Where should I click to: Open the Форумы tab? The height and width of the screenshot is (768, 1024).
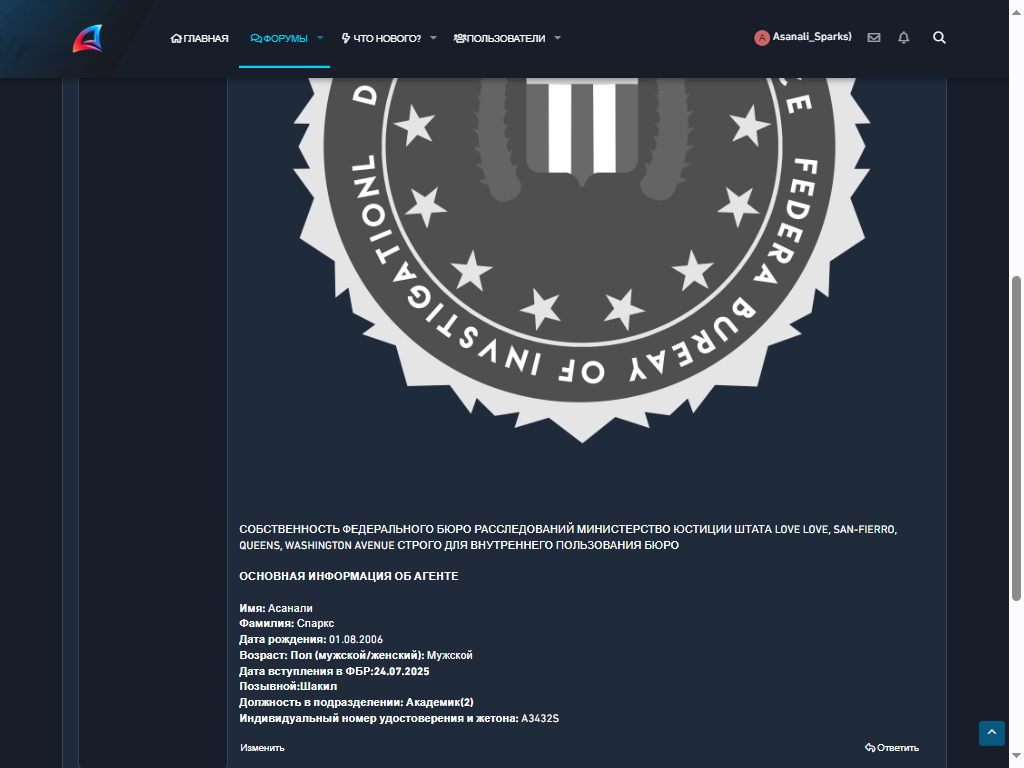tap(279, 39)
